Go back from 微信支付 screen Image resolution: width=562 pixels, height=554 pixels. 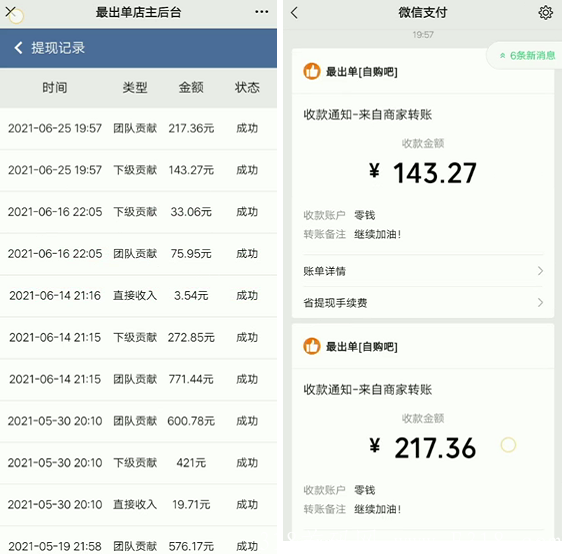coord(294,13)
